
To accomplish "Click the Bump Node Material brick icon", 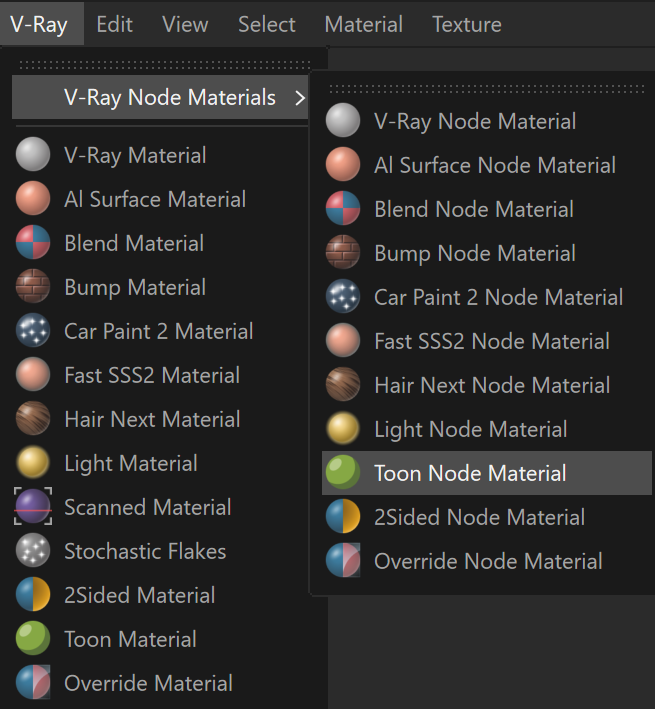I will click(343, 252).
